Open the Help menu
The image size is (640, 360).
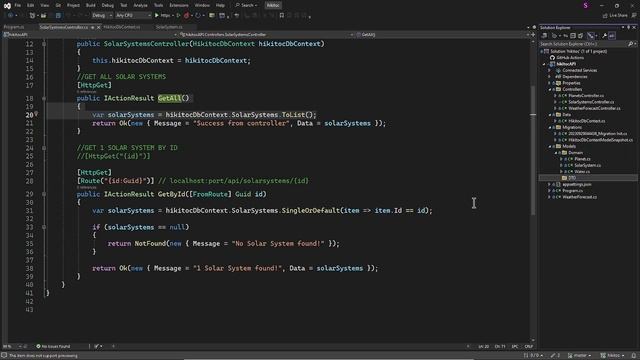pos(220,5)
